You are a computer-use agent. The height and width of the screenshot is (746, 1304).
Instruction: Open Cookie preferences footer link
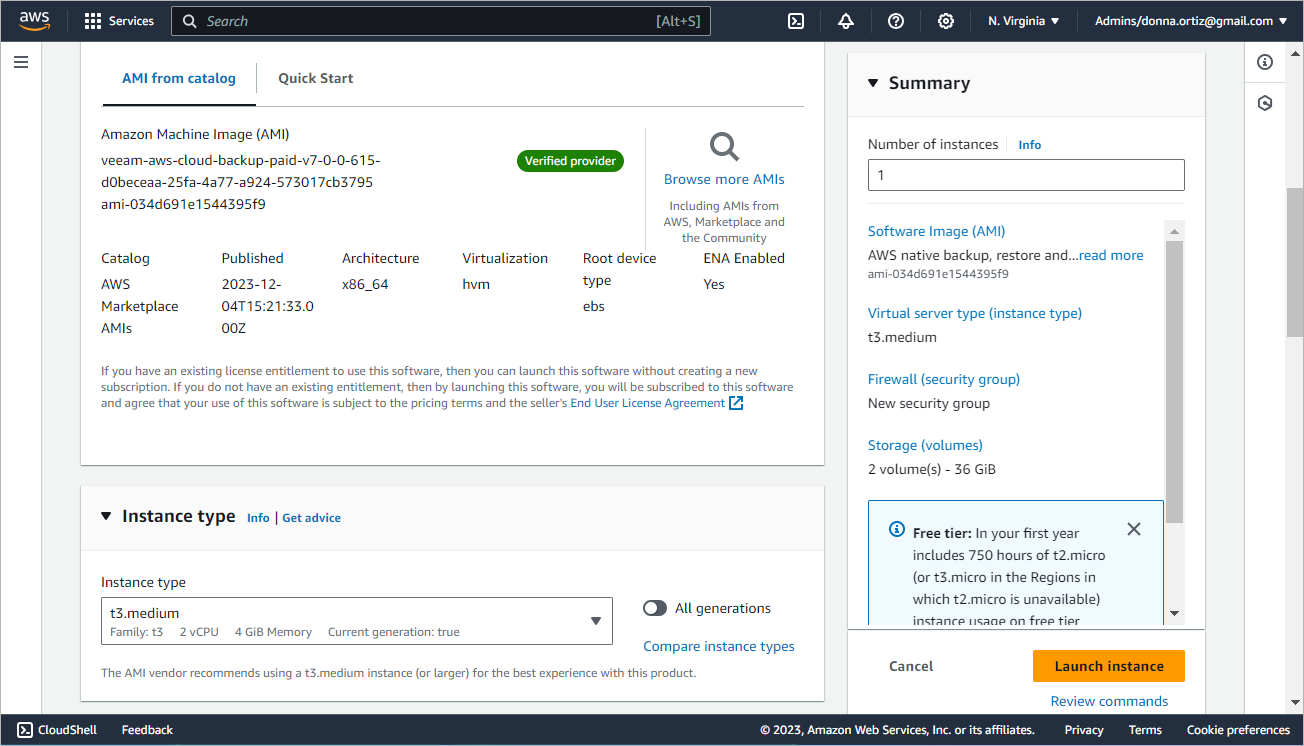[1238, 730]
